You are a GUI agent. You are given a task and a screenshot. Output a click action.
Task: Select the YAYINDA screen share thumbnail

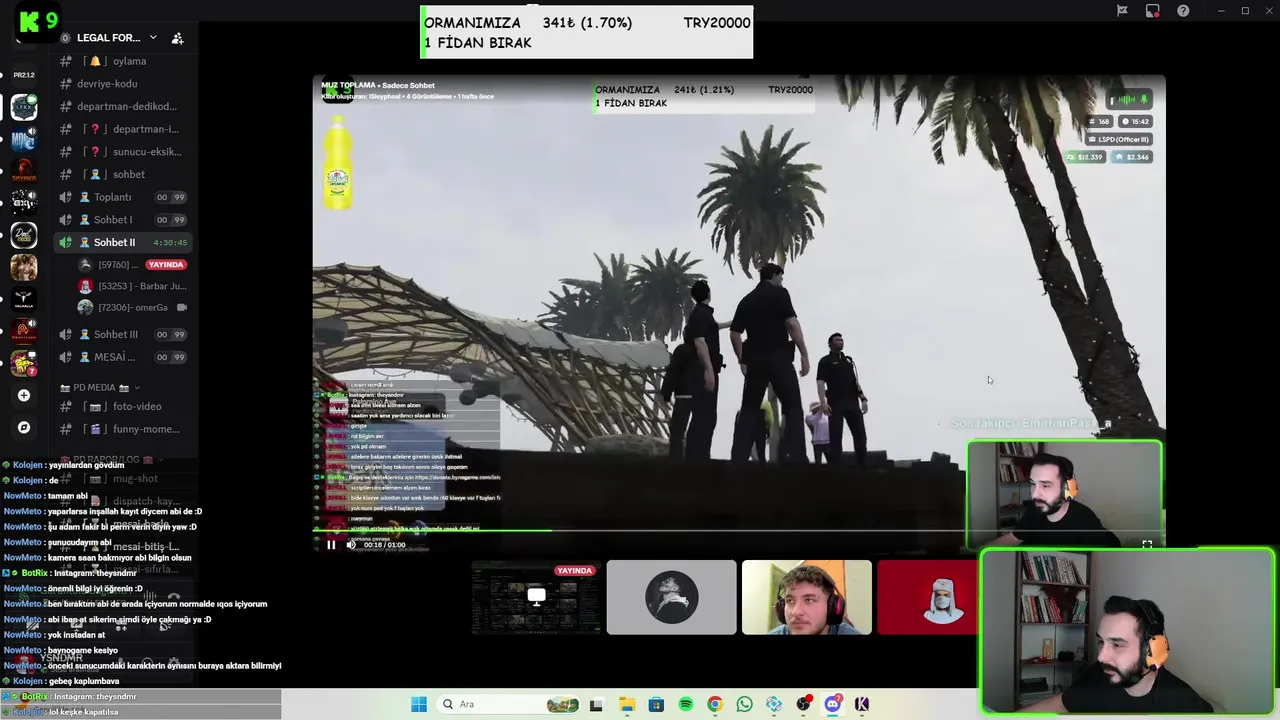(x=536, y=597)
